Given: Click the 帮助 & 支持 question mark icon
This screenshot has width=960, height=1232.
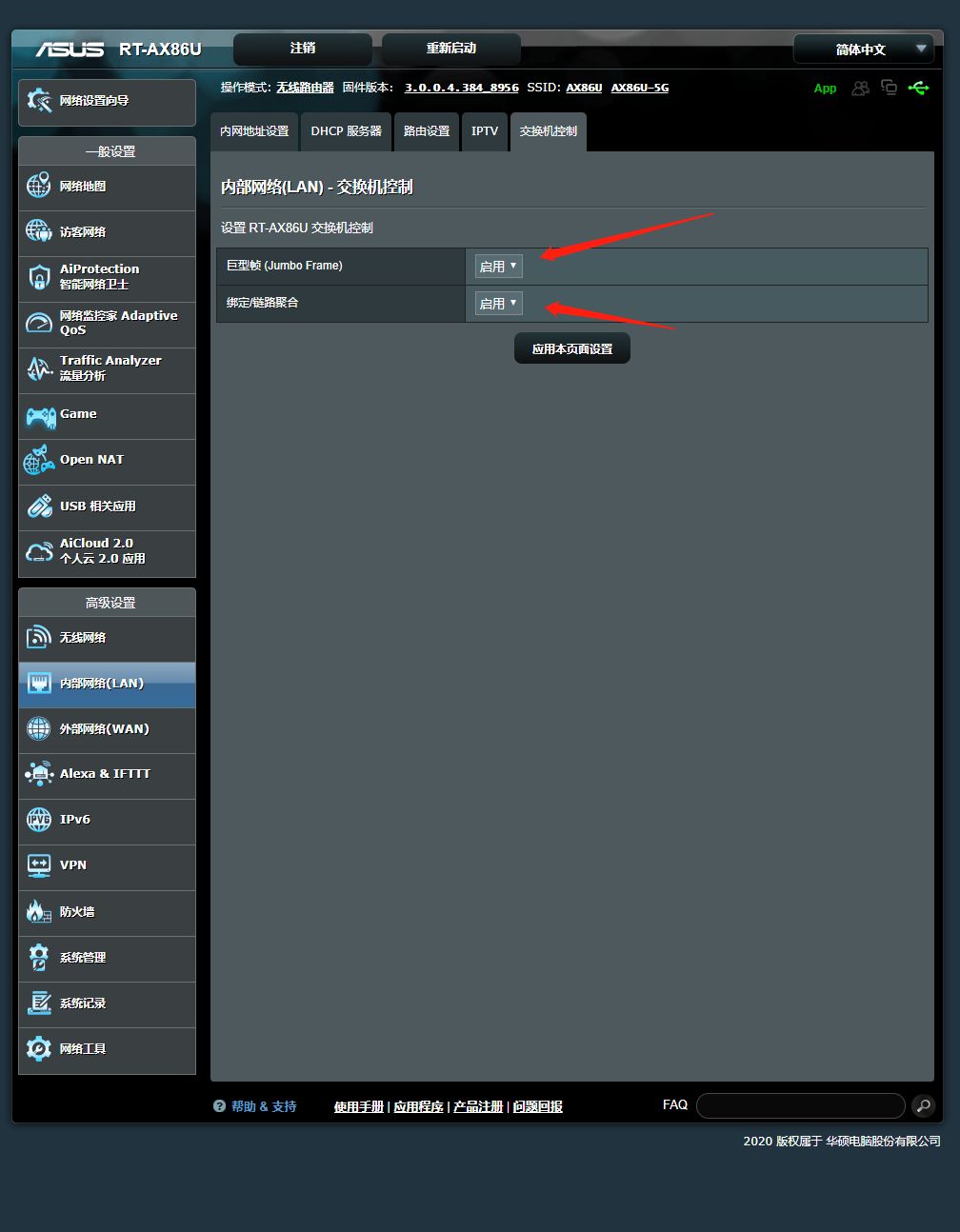Looking at the screenshot, I should [x=220, y=1106].
